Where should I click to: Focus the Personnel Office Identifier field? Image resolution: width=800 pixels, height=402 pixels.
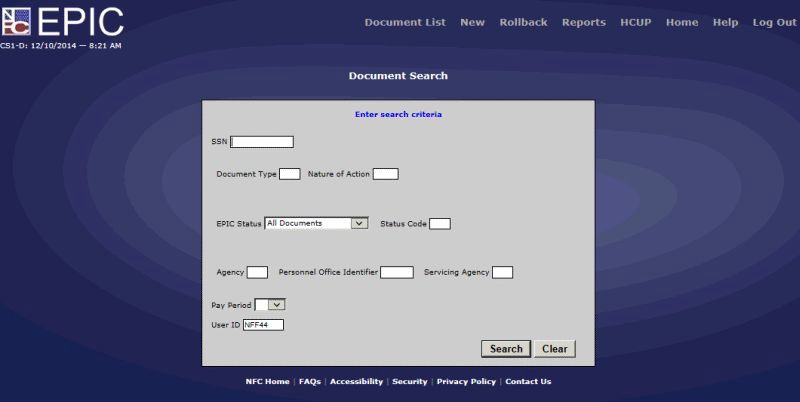[x=397, y=272]
